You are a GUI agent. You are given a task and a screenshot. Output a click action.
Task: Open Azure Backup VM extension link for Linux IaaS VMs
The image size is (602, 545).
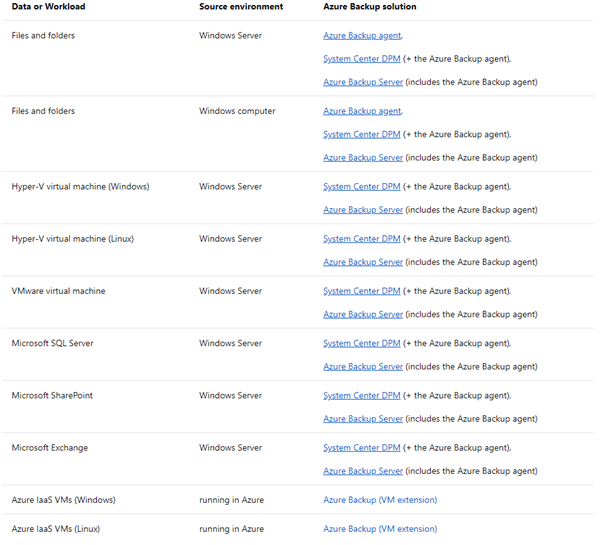(380, 529)
